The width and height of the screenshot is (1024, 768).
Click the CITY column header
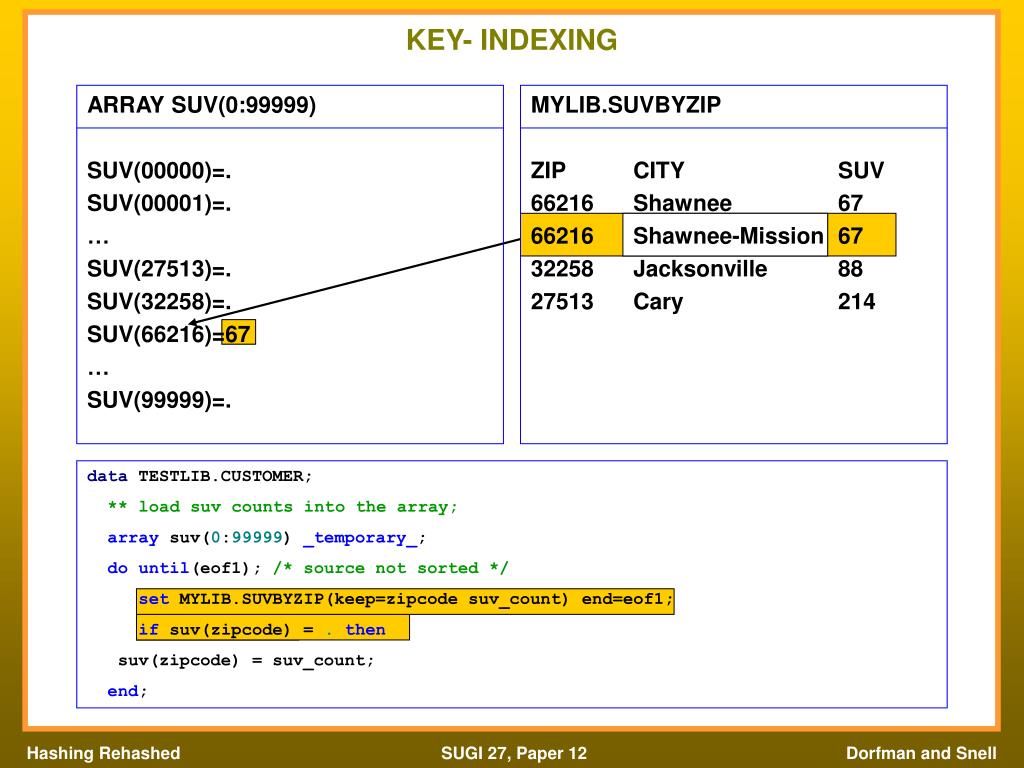[658, 170]
